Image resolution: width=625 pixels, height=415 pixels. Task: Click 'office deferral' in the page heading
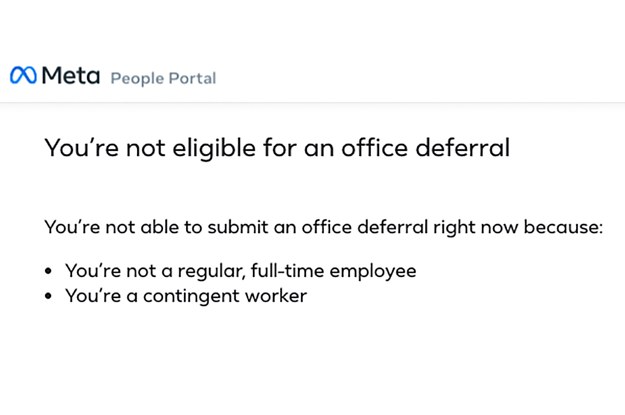426,148
